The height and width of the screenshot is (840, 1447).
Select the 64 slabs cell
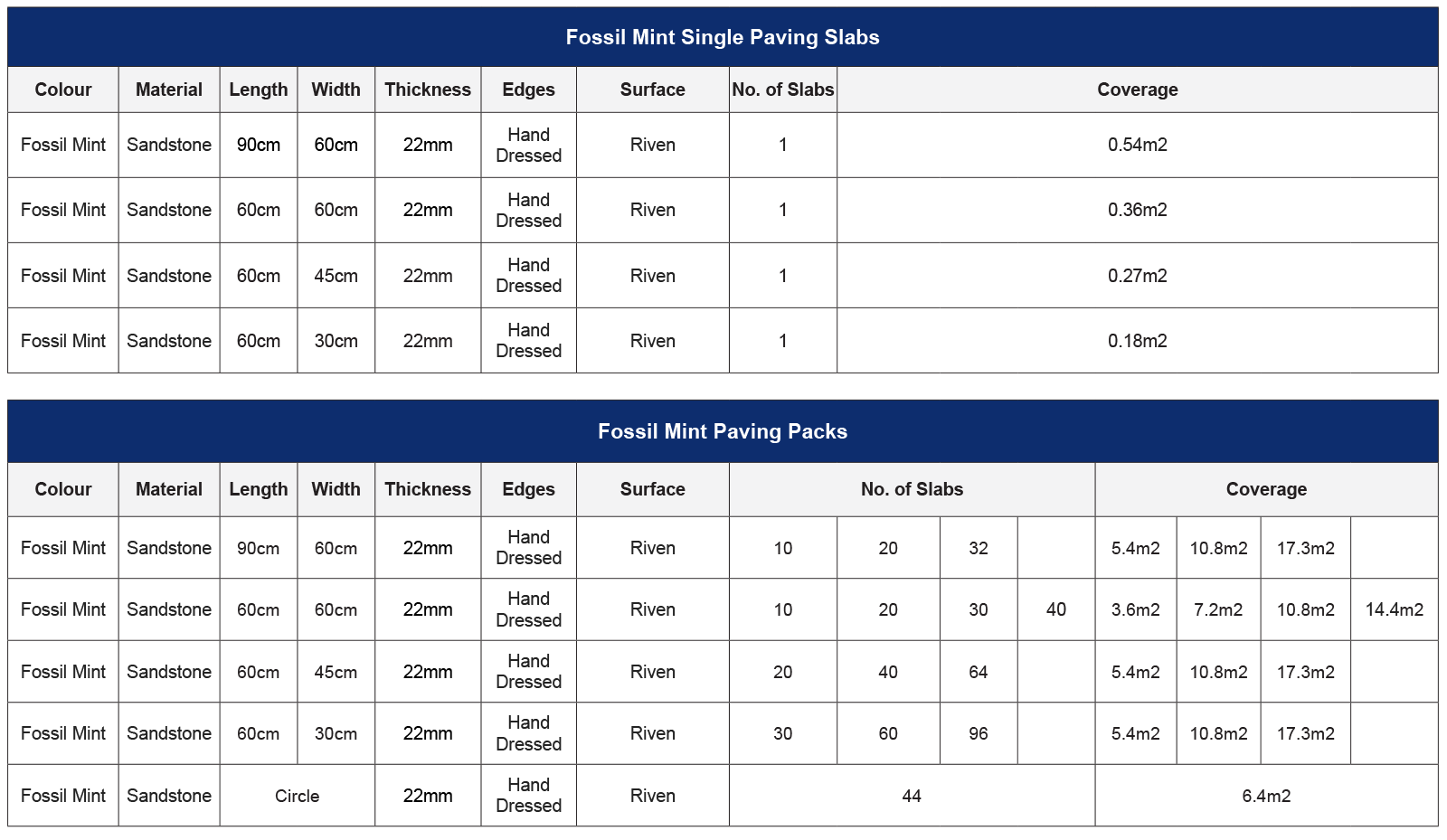[979, 672]
